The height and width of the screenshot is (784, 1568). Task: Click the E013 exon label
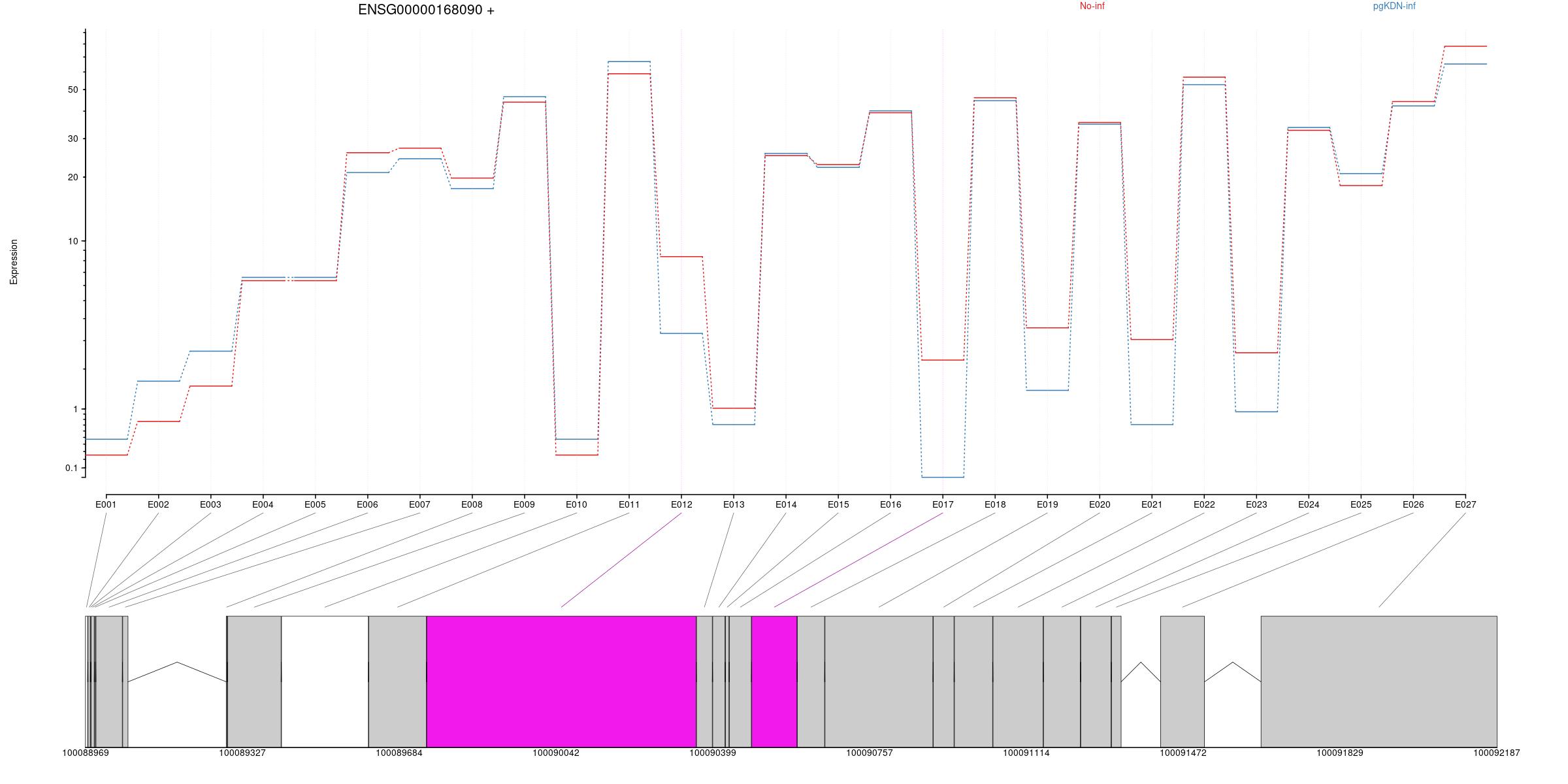[x=734, y=504]
